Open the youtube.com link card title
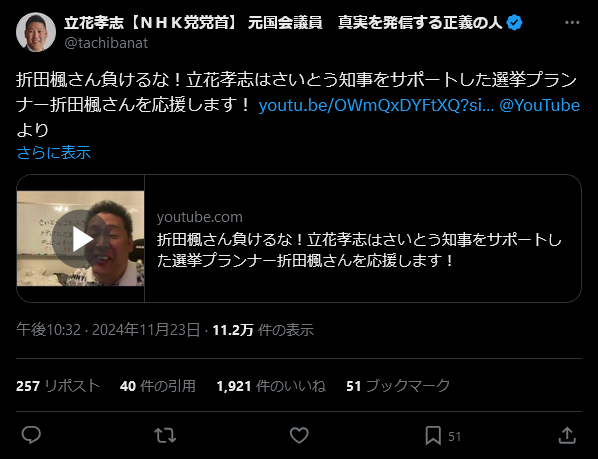 (359, 250)
